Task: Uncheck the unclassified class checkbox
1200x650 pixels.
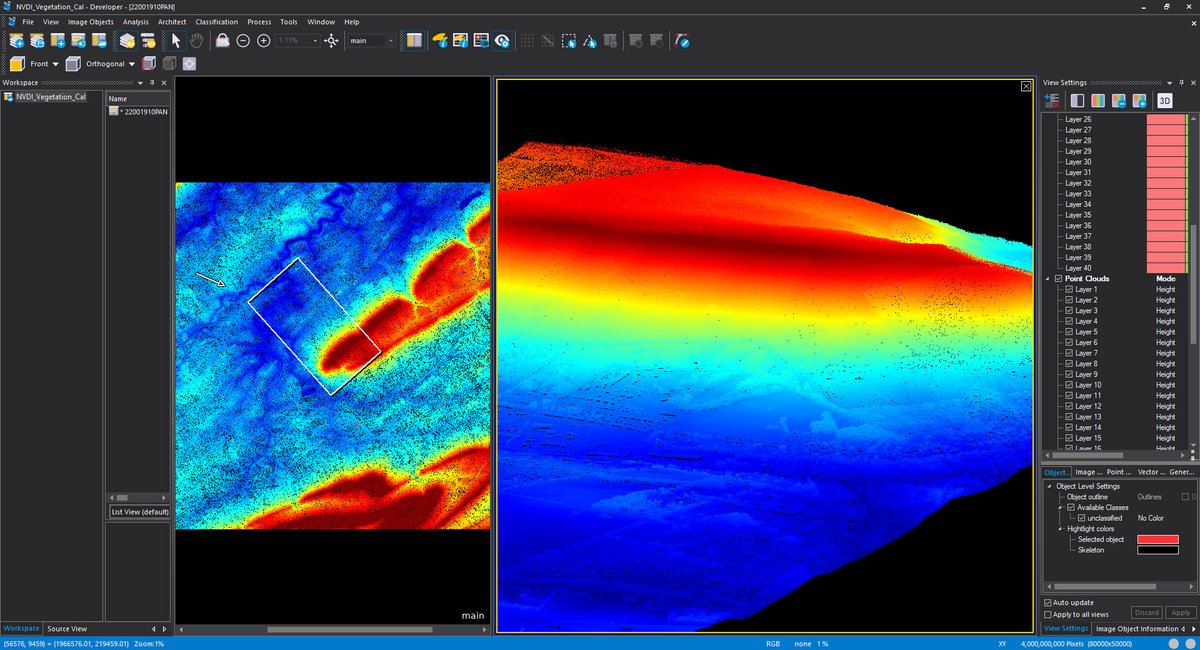Action: tap(1081, 518)
